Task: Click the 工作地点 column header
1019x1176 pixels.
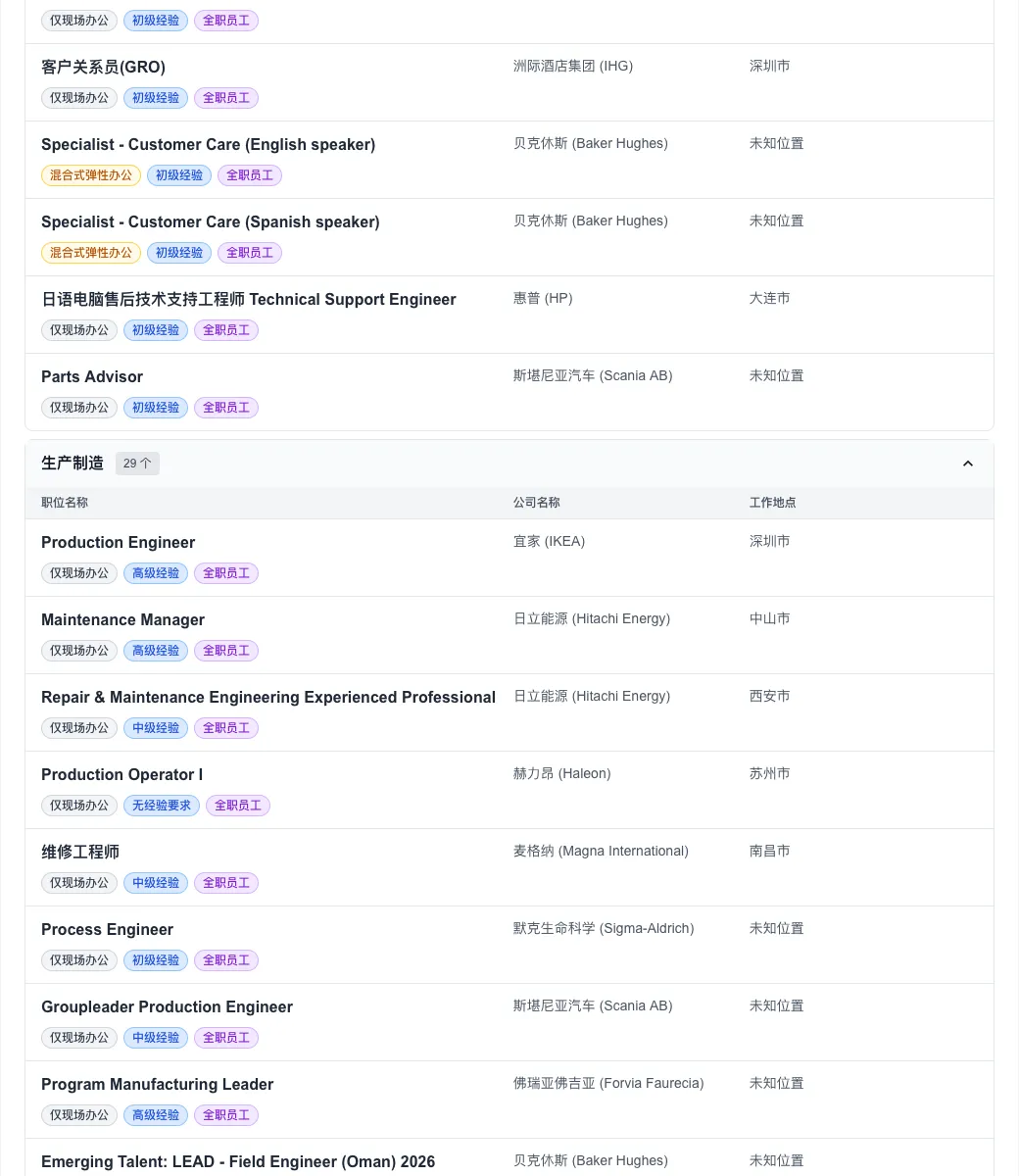Action: click(772, 503)
